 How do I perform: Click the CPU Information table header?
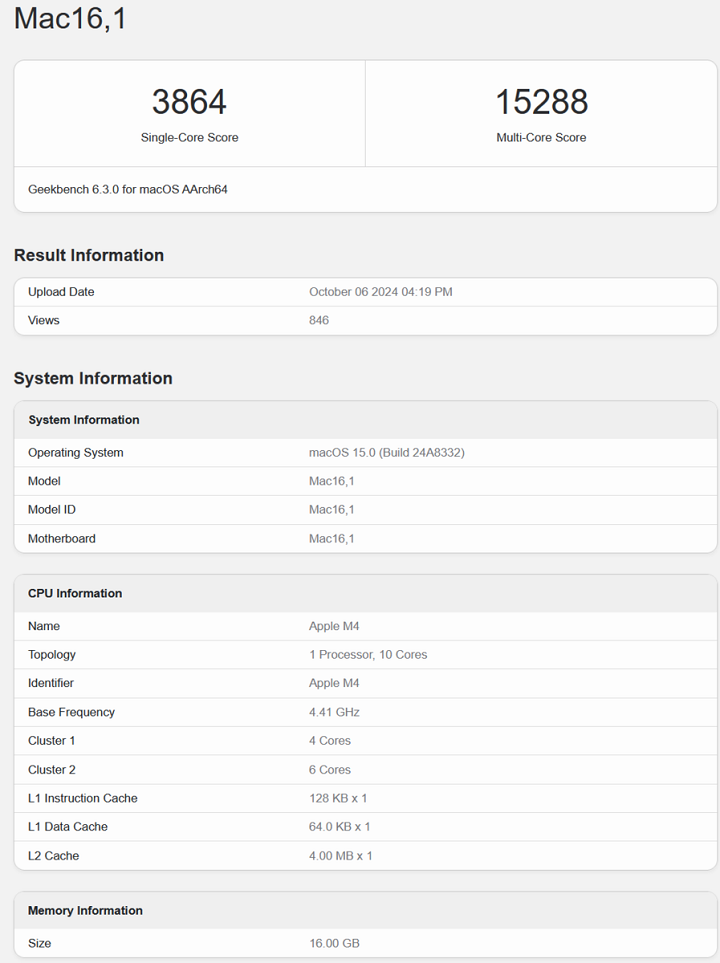coord(75,593)
